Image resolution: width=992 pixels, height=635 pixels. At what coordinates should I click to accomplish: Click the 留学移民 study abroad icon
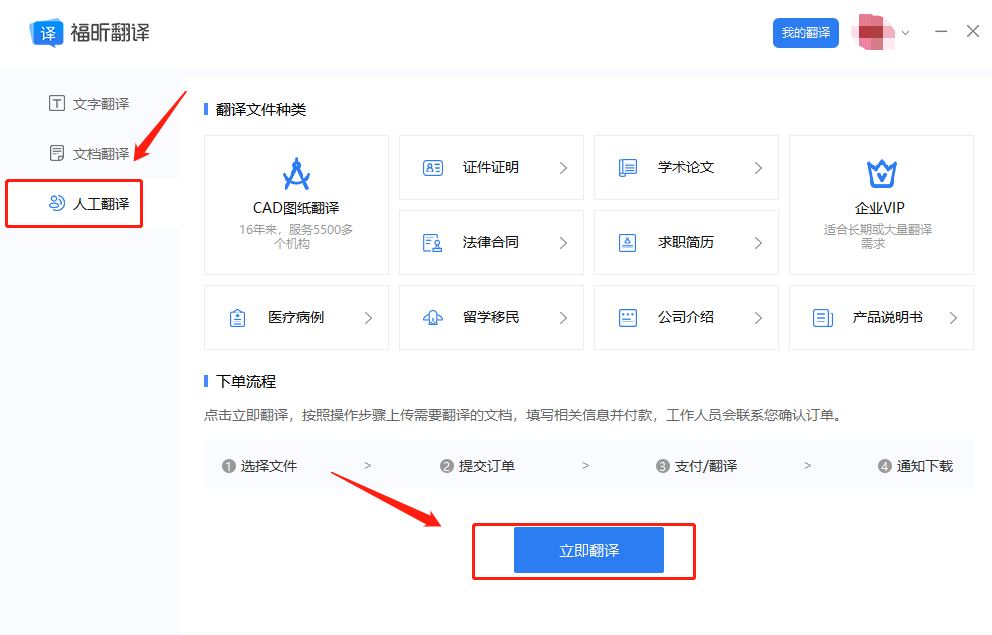click(x=432, y=317)
